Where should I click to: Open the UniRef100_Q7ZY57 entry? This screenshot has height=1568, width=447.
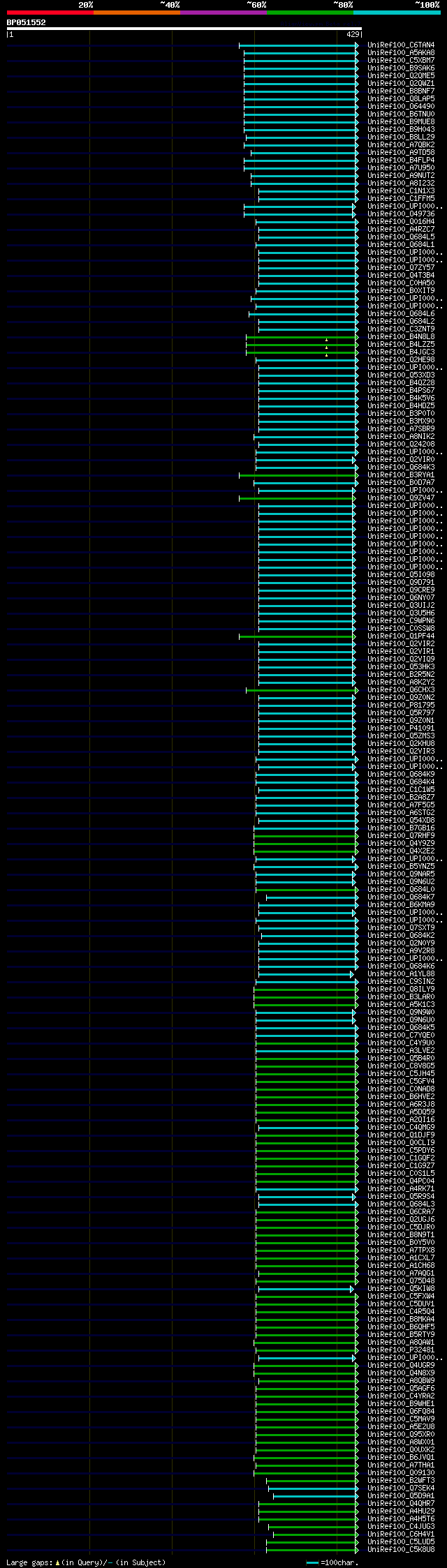[401, 268]
